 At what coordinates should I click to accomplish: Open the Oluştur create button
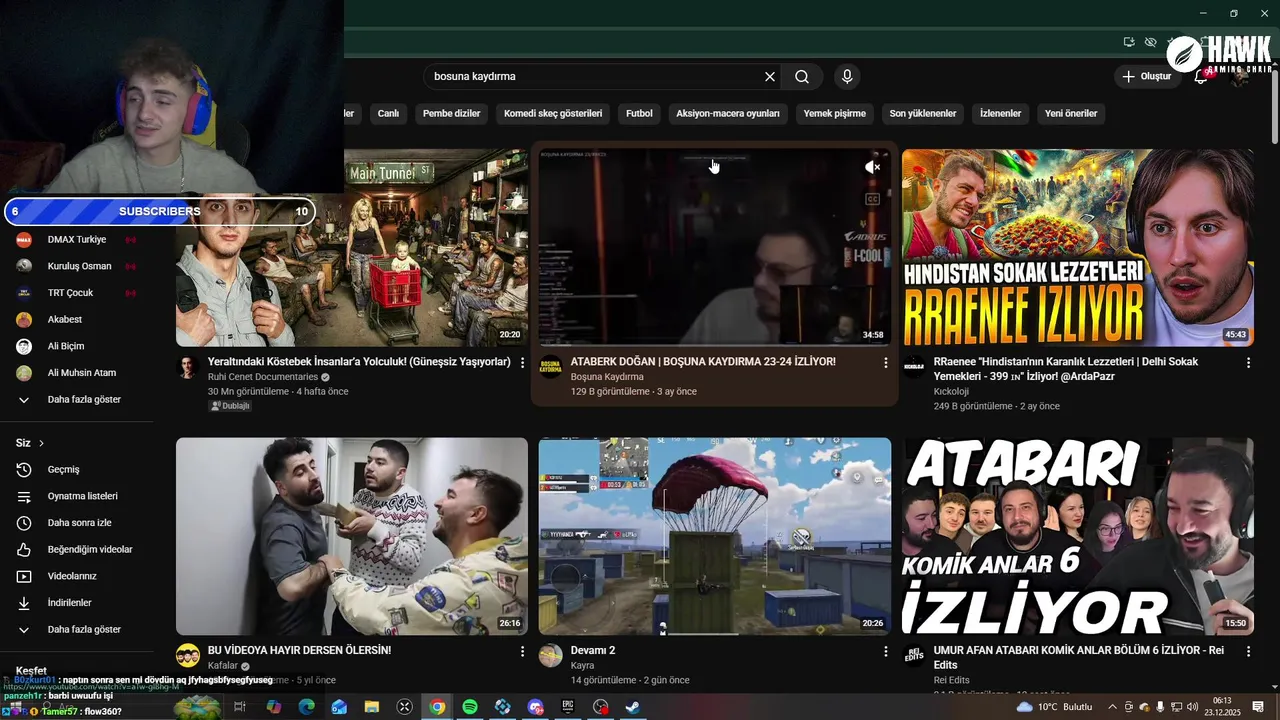coord(1146,77)
